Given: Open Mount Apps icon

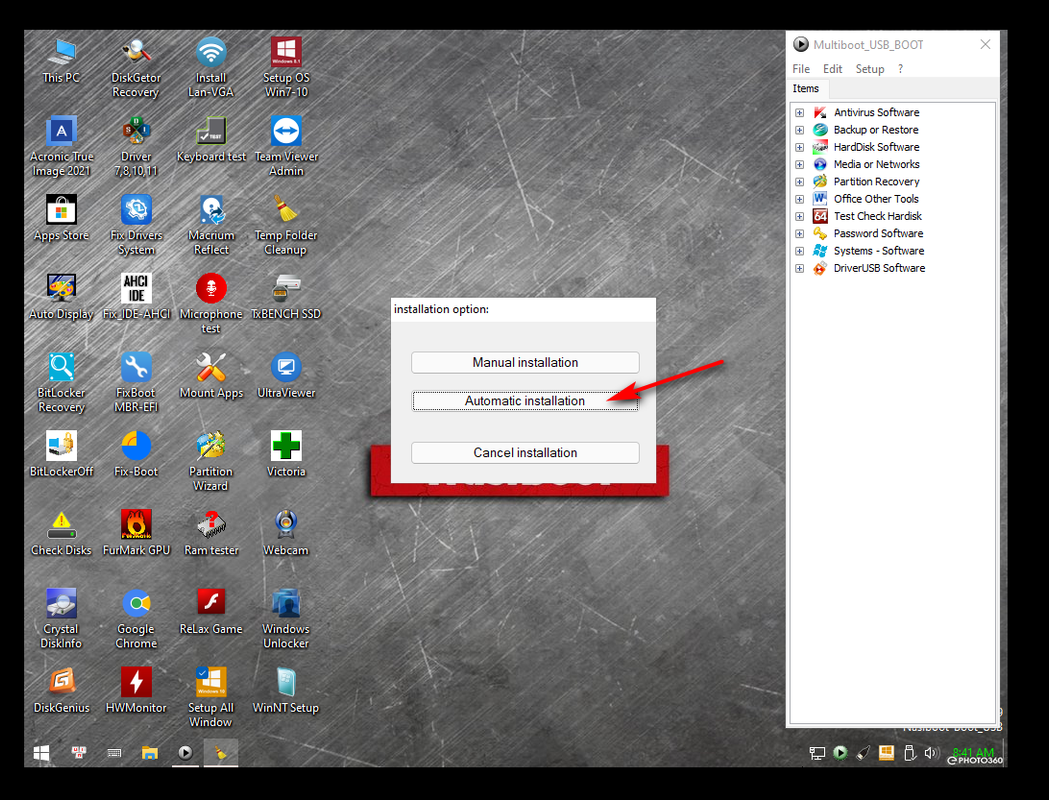Looking at the screenshot, I should (x=211, y=376).
